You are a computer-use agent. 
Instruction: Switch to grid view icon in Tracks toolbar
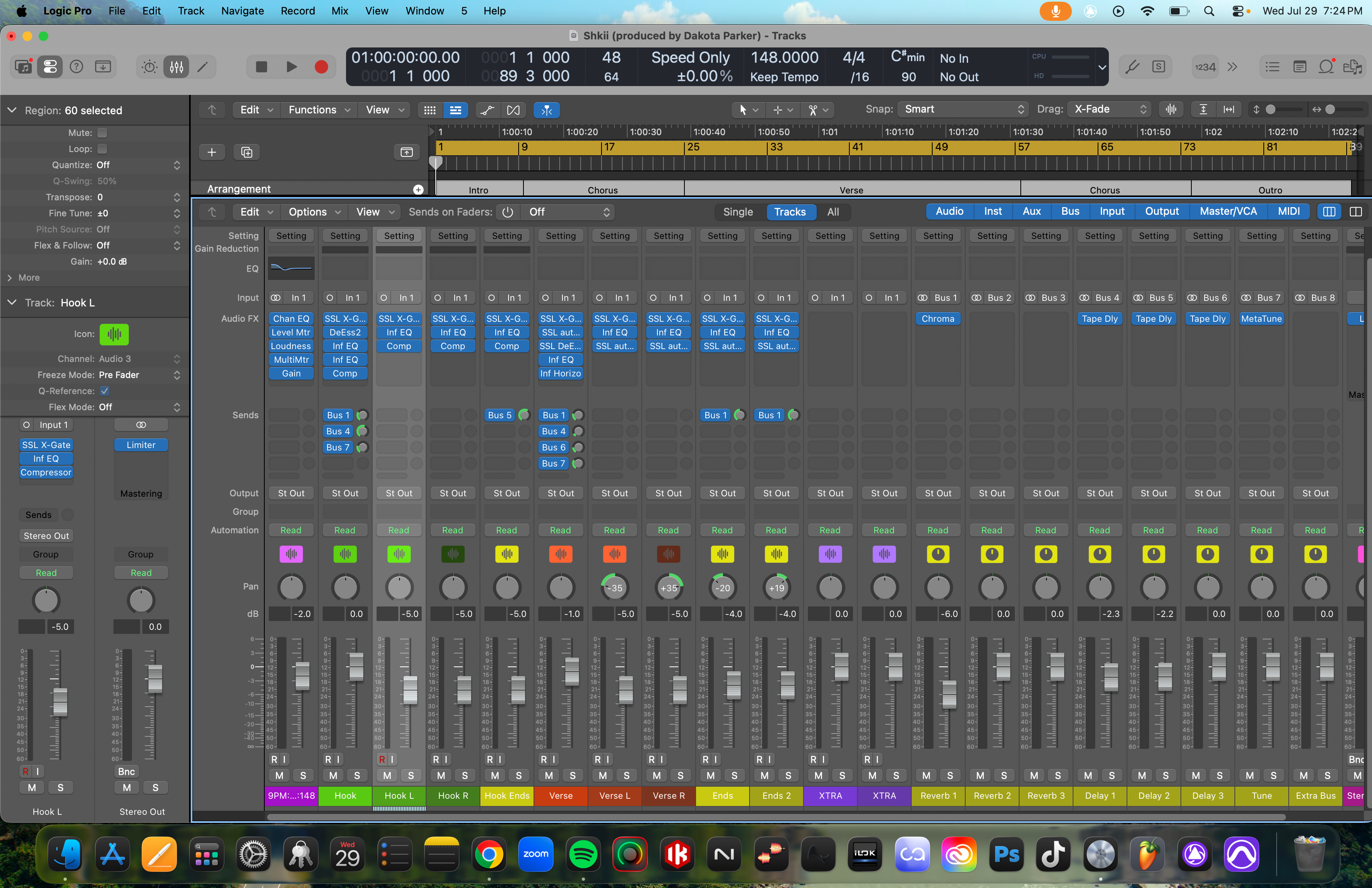[x=430, y=110]
